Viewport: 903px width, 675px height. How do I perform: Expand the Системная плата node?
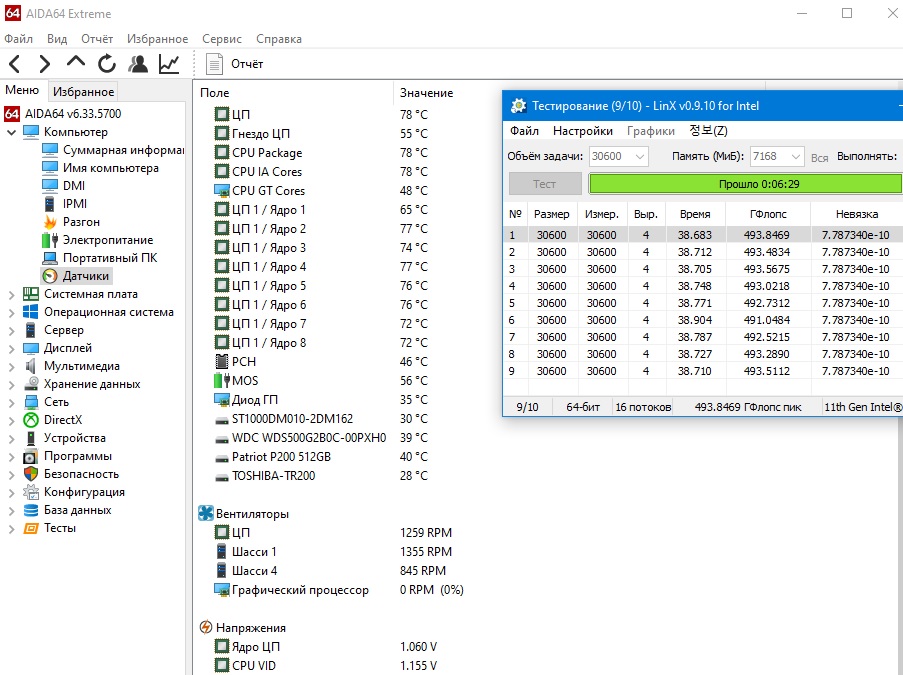[x=12, y=294]
